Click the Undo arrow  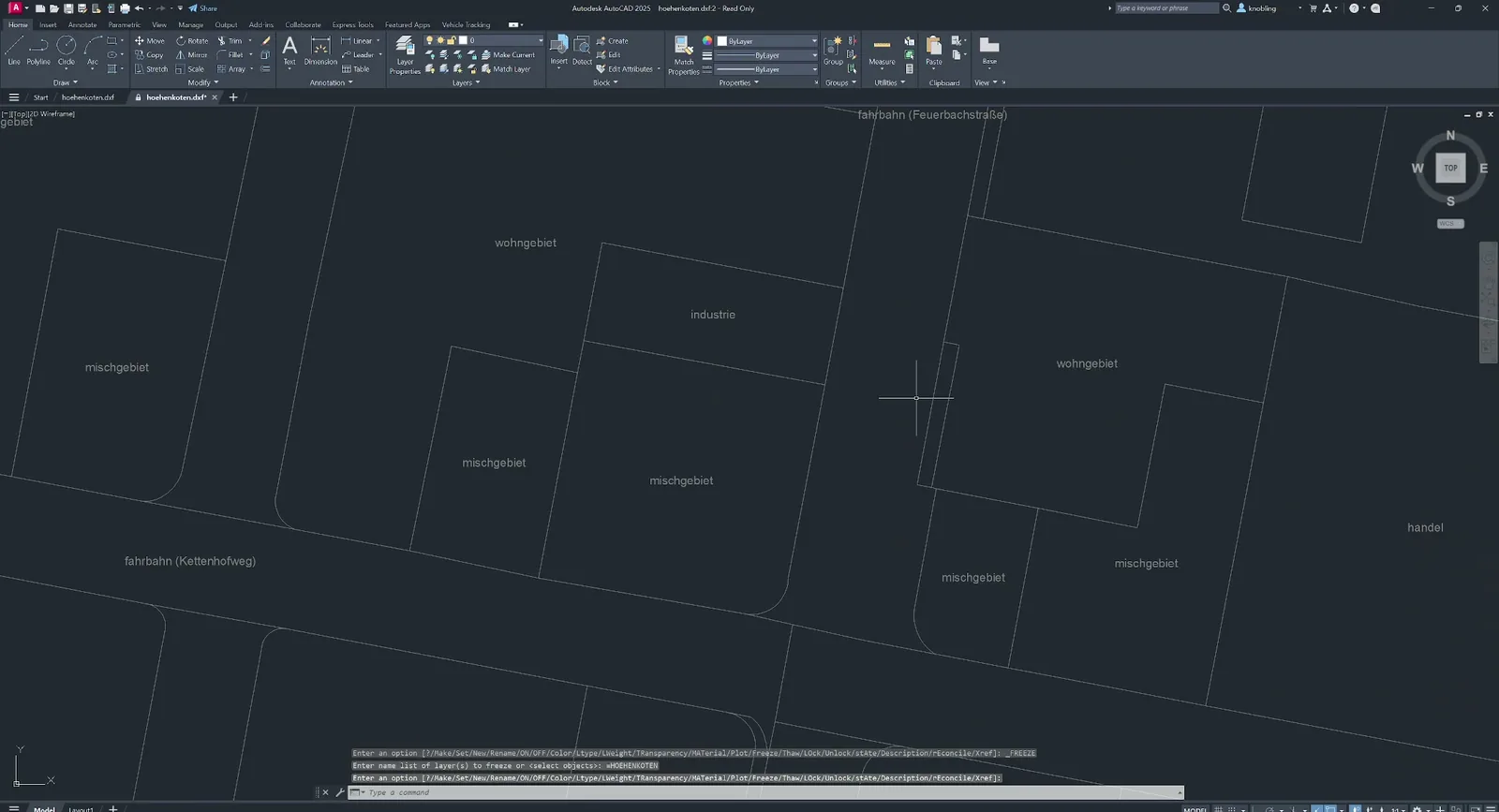click(x=139, y=8)
